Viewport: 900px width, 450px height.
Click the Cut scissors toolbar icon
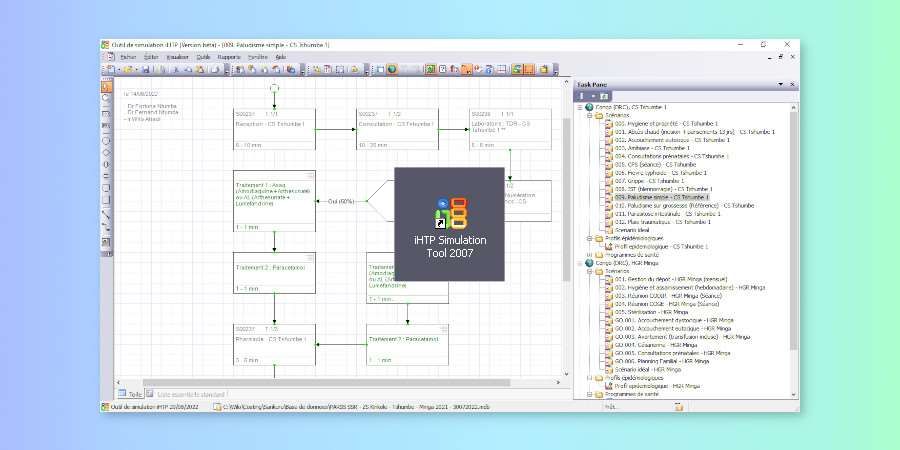point(176,69)
